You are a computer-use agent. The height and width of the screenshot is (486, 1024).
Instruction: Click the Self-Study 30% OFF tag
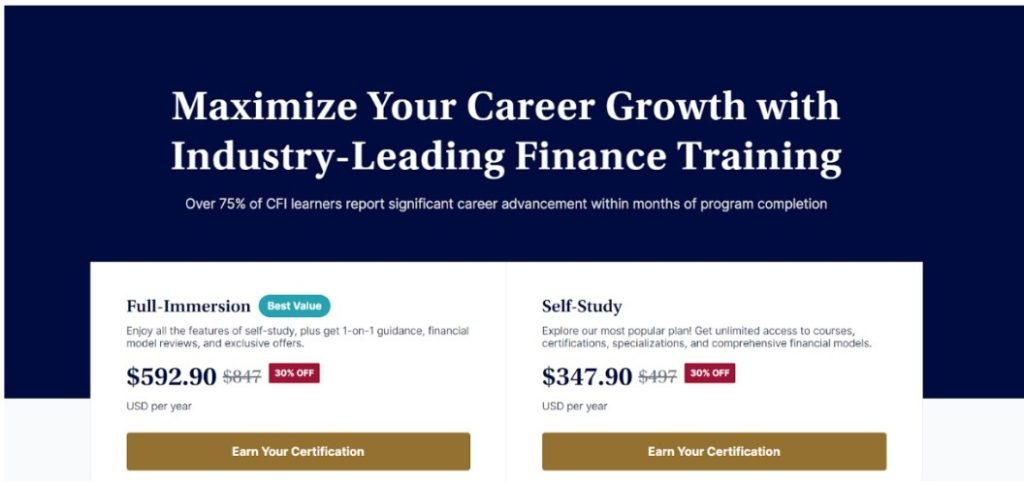pyautogui.click(x=709, y=373)
